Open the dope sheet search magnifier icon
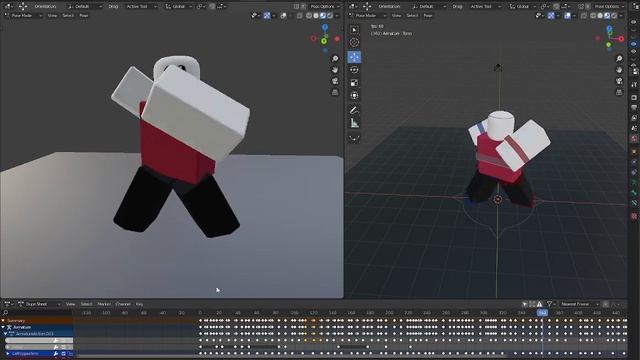The height and width of the screenshot is (360, 640). 5,313
